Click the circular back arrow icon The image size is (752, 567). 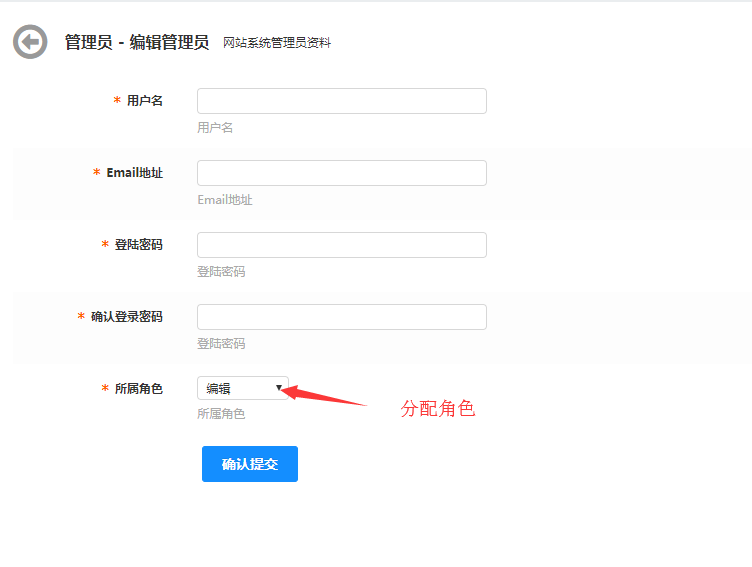coord(30,42)
